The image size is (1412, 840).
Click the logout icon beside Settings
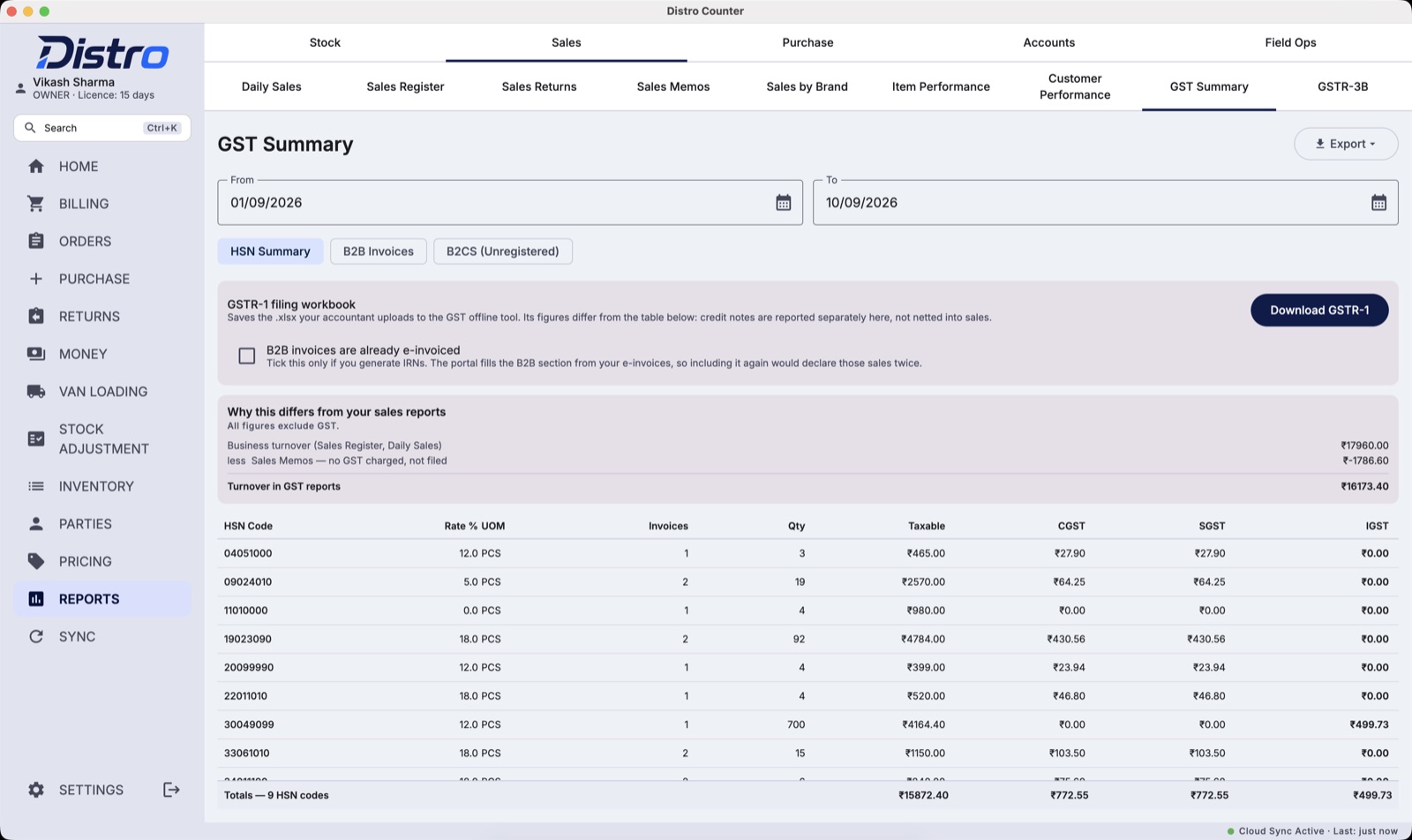pyautogui.click(x=171, y=790)
